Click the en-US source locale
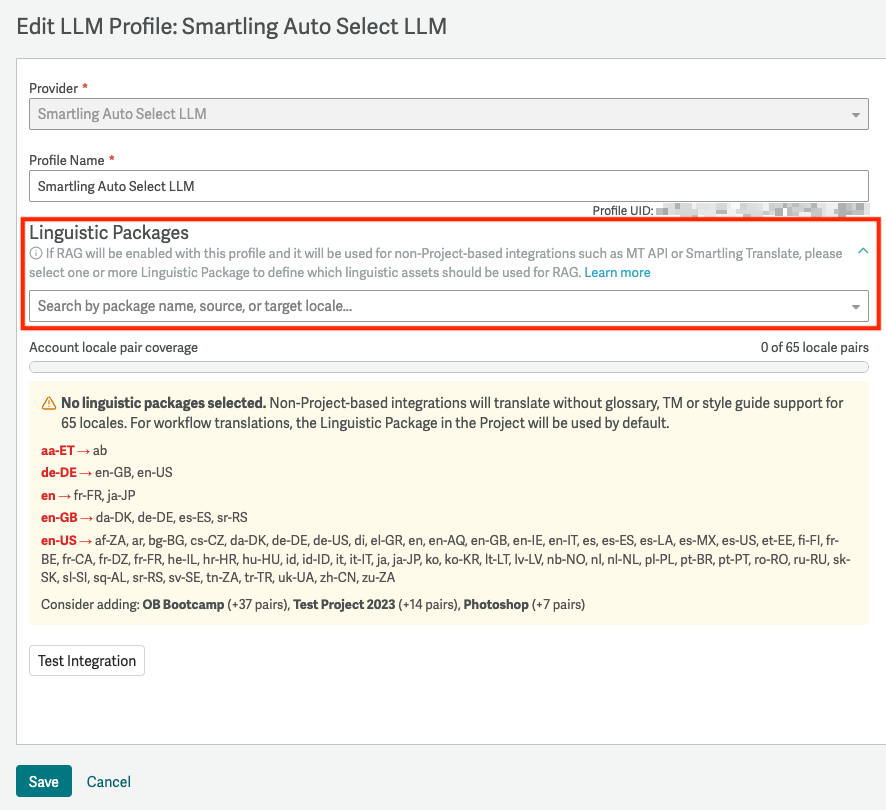This screenshot has height=810, width=886. [59, 540]
